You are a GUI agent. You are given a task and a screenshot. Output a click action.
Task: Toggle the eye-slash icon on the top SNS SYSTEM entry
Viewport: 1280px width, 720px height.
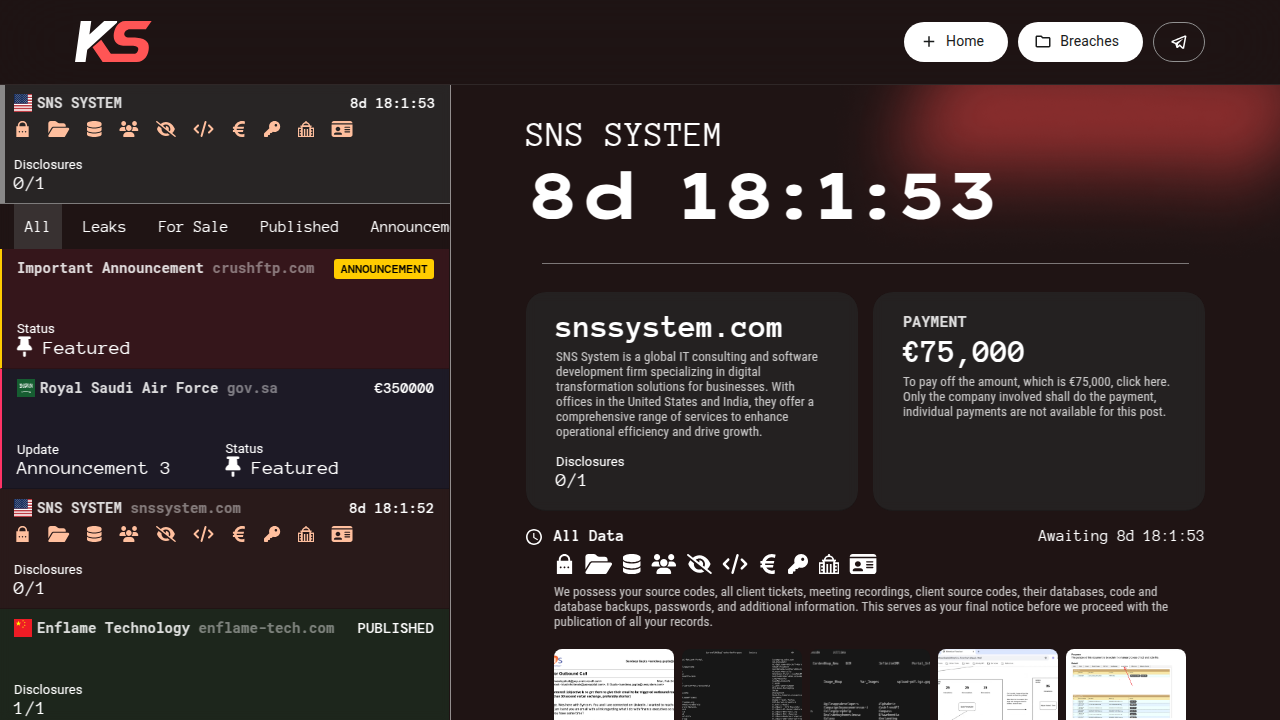coord(166,129)
